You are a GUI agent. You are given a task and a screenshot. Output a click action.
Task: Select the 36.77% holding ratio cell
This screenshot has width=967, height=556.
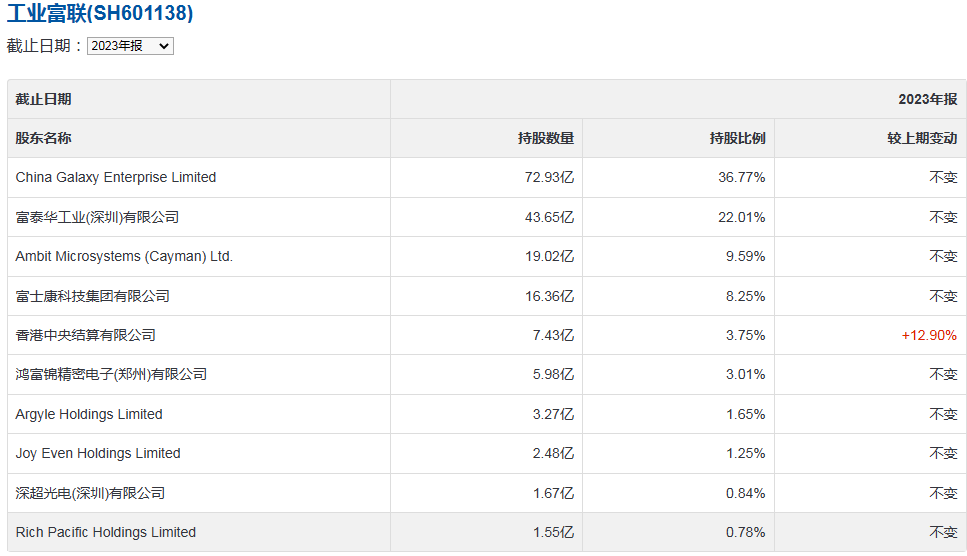click(x=745, y=177)
